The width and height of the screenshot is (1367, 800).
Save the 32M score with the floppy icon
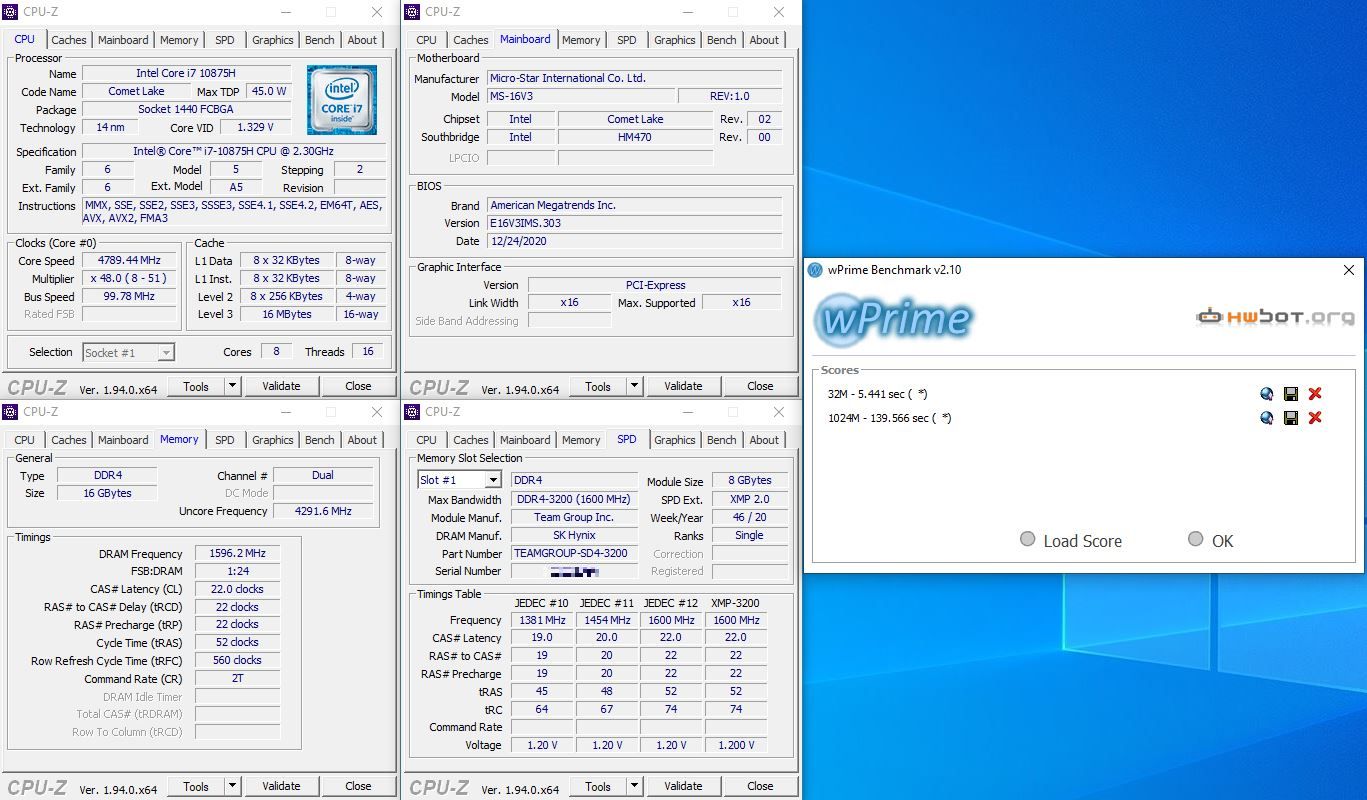coord(1291,394)
